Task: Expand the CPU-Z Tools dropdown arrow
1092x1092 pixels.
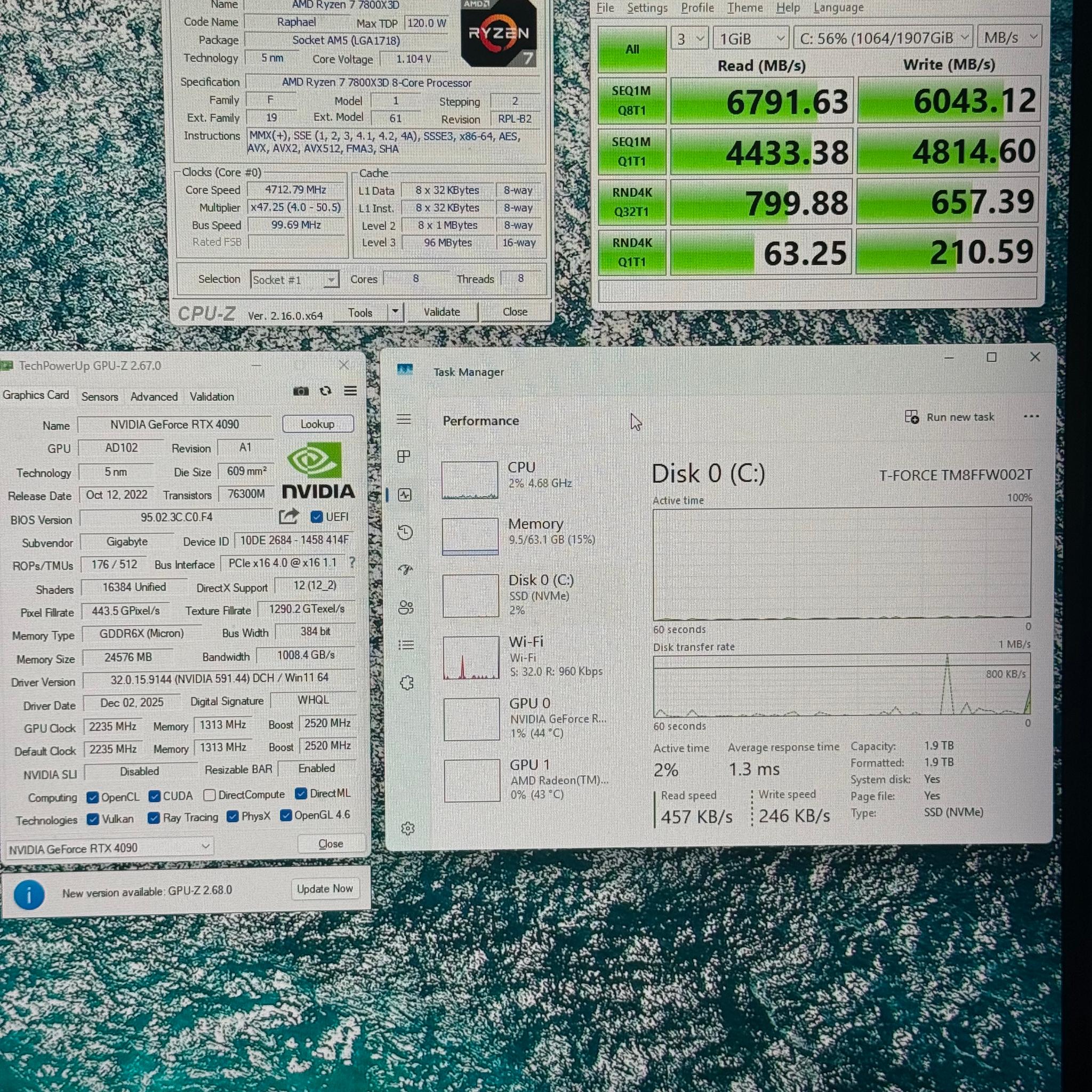Action: pos(395,311)
